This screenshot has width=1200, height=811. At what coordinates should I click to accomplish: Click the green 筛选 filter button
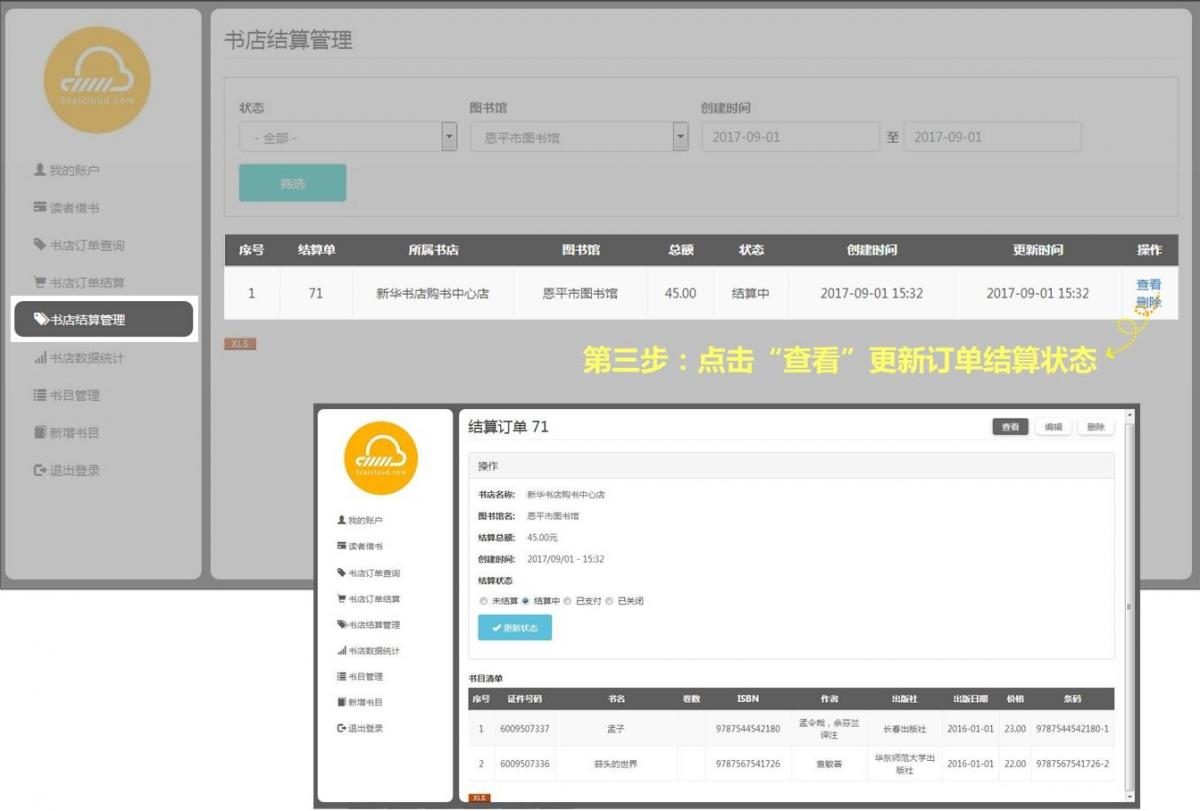(x=292, y=183)
